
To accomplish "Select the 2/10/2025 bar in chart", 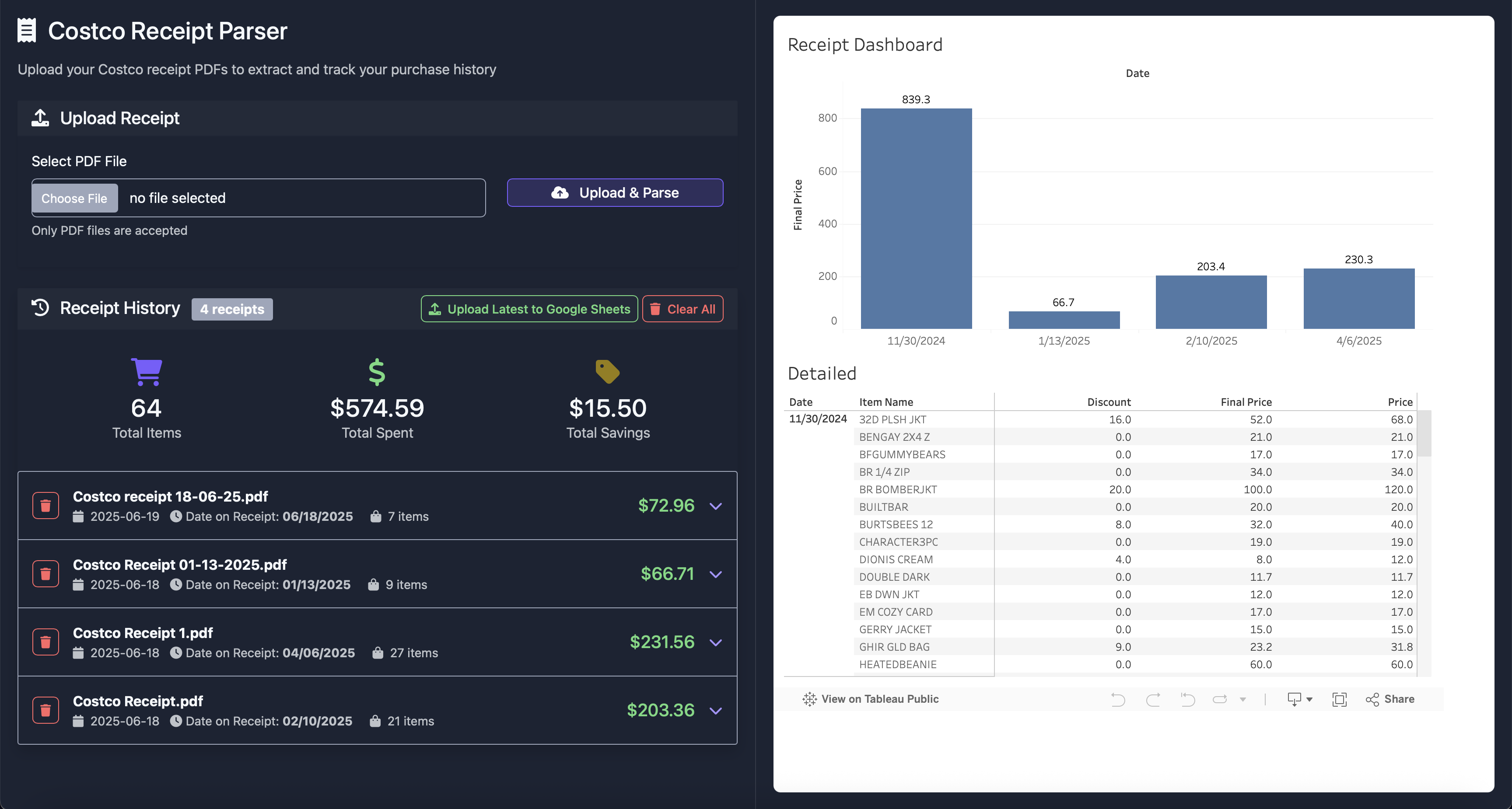I will tap(1211, 302).
